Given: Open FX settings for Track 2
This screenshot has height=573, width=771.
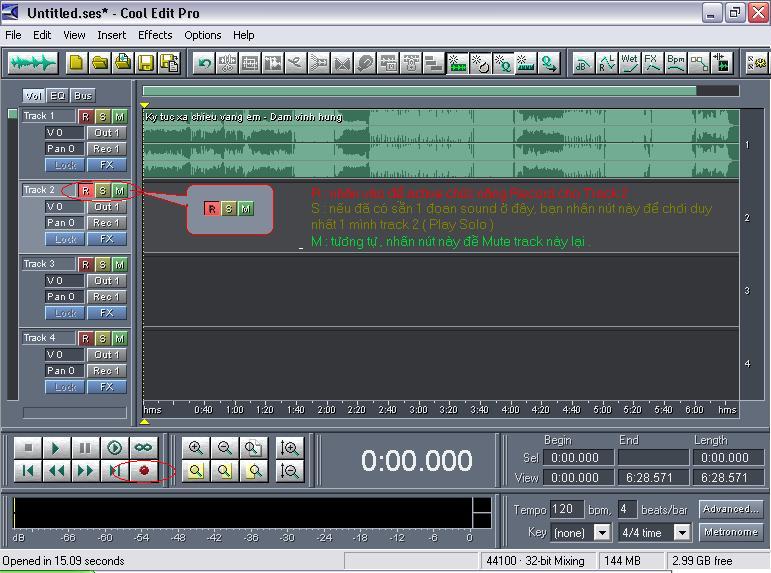Looking at the screenshot, I should [107, 239].
